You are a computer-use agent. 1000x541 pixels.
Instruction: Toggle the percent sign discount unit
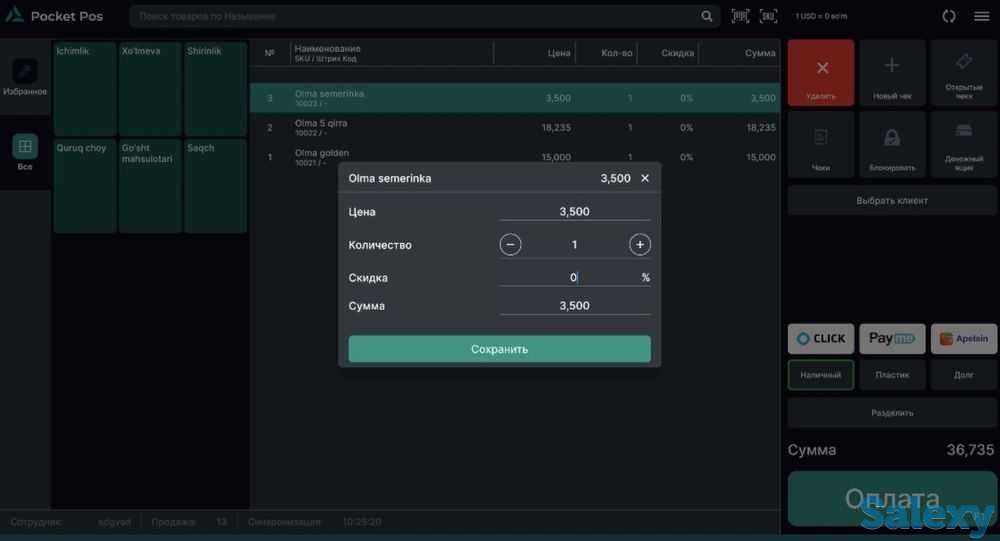645,278
